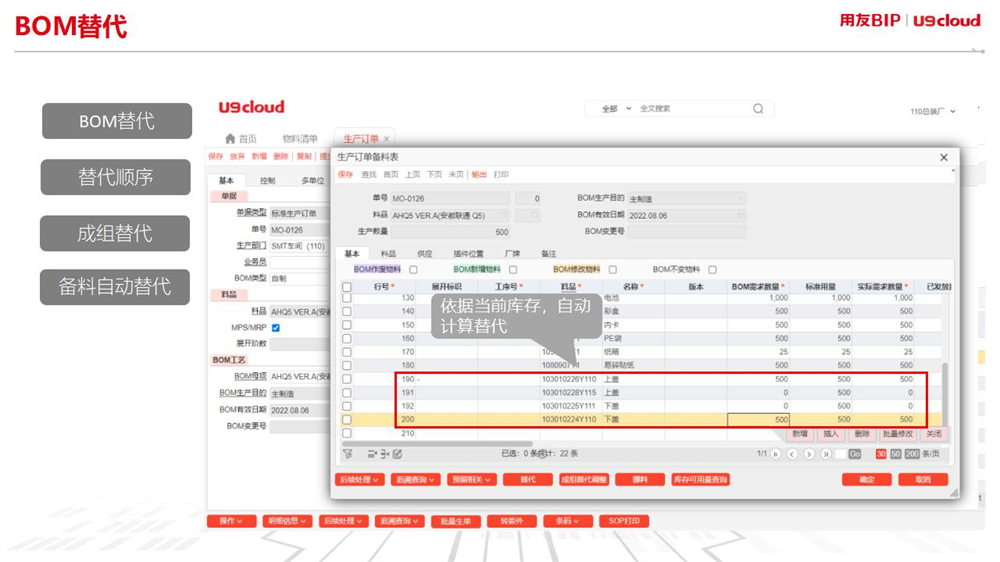The height and width of the screenshot is (562, 1000).
Task: Check the row 140 checkbox
Action: click(x=347, y=311)
